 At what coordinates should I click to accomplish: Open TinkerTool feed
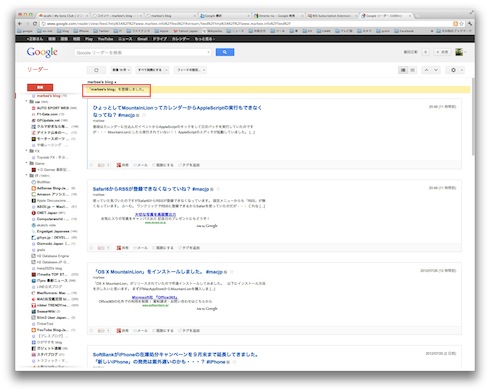tap(42, 324)
